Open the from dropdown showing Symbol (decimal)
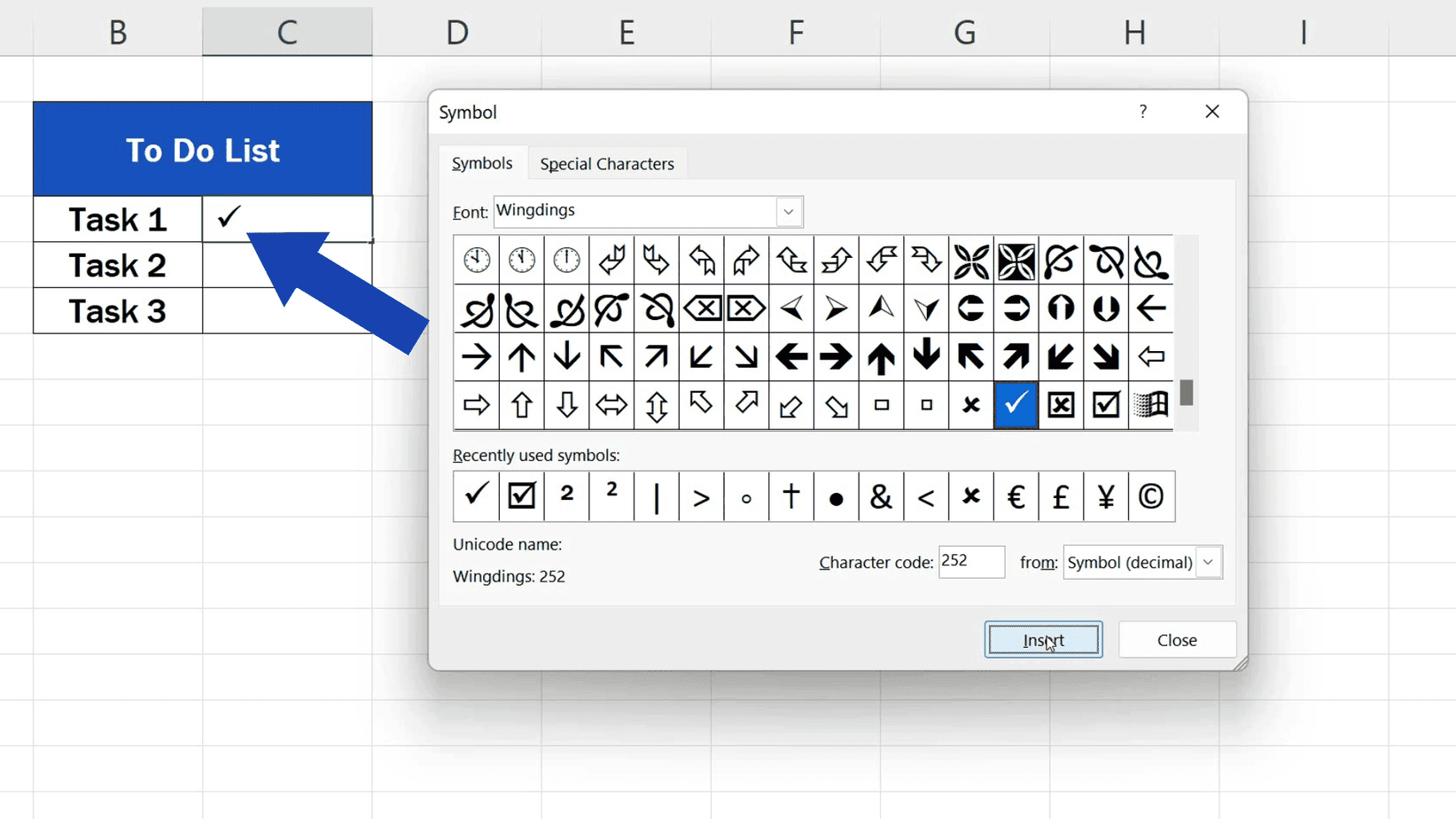 tap(1208, 562)
